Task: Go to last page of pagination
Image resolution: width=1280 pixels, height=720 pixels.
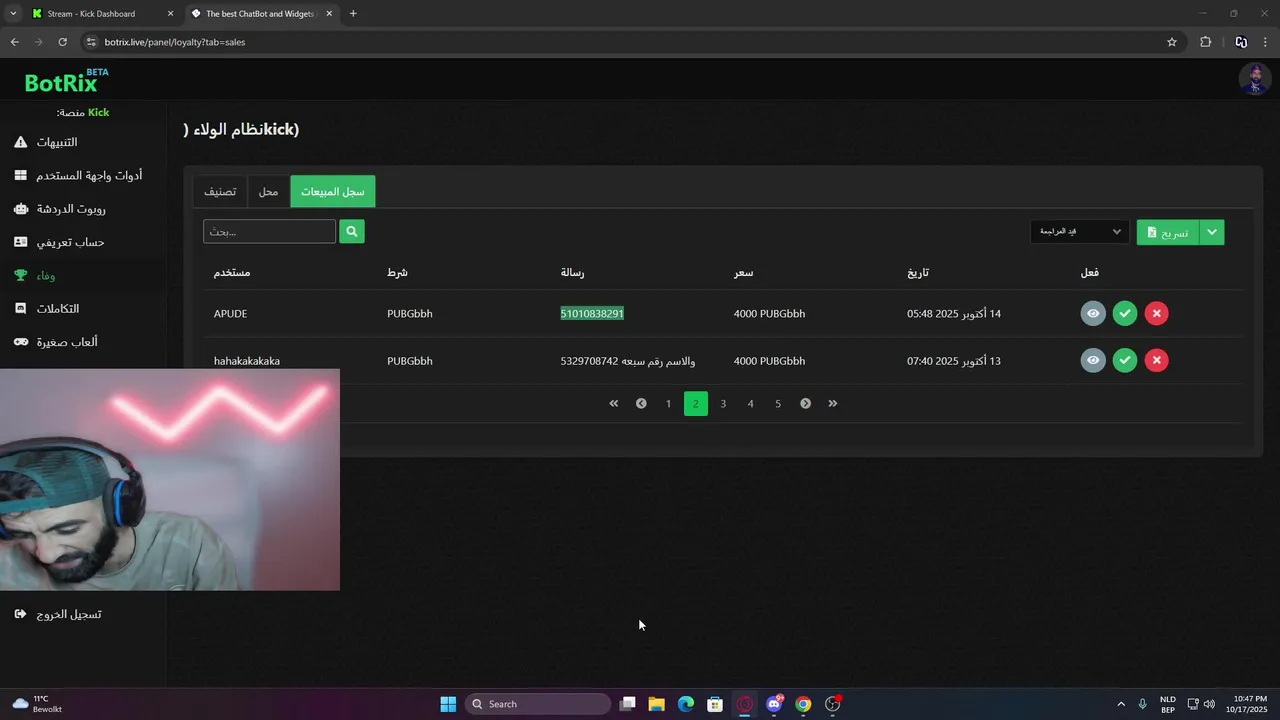Action: point(832,403)
